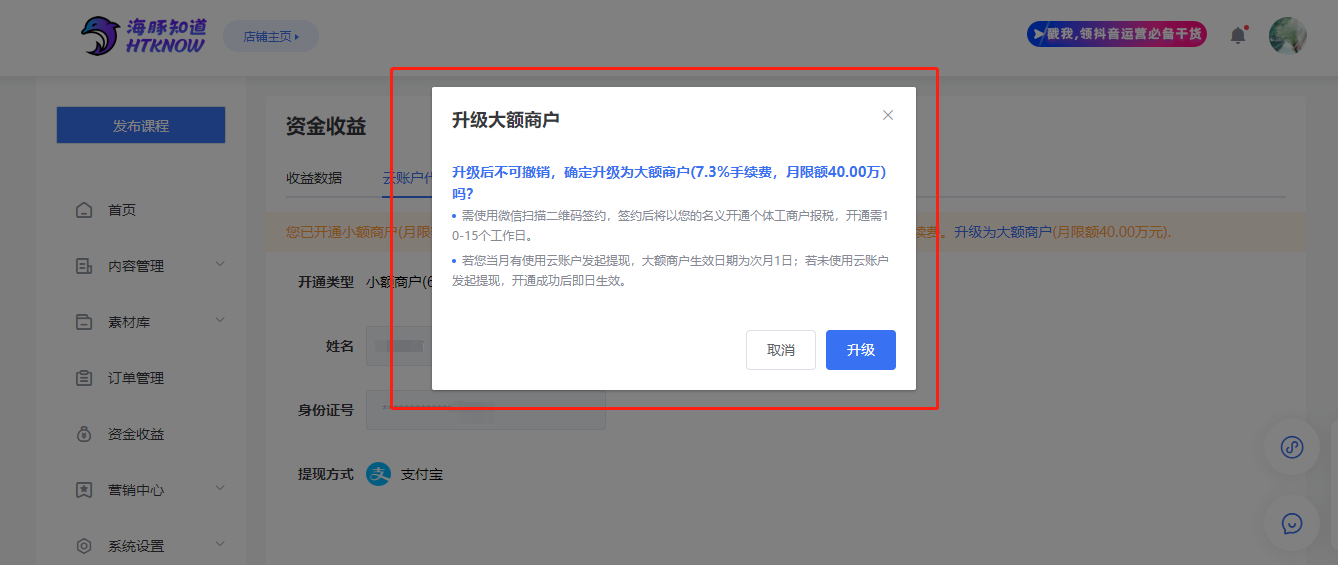The image size is (1338, 565).
Task: Expand the 素材库 menu arrow
Action: point(220,321)
